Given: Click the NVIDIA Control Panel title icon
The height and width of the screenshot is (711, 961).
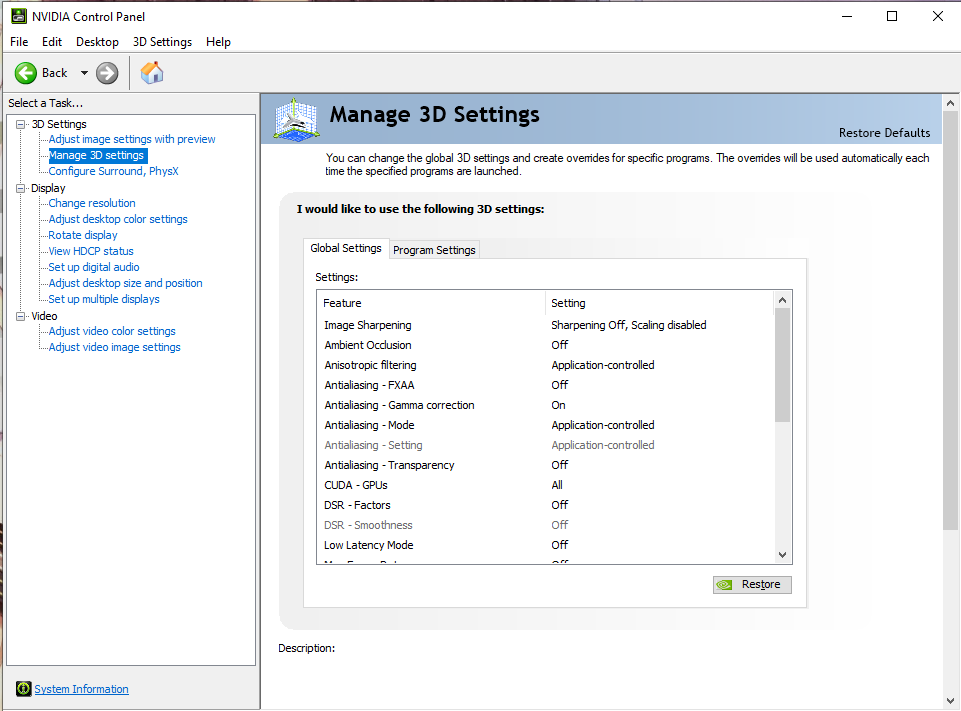Looking at the screenshot, I should [x=19, y=16].
